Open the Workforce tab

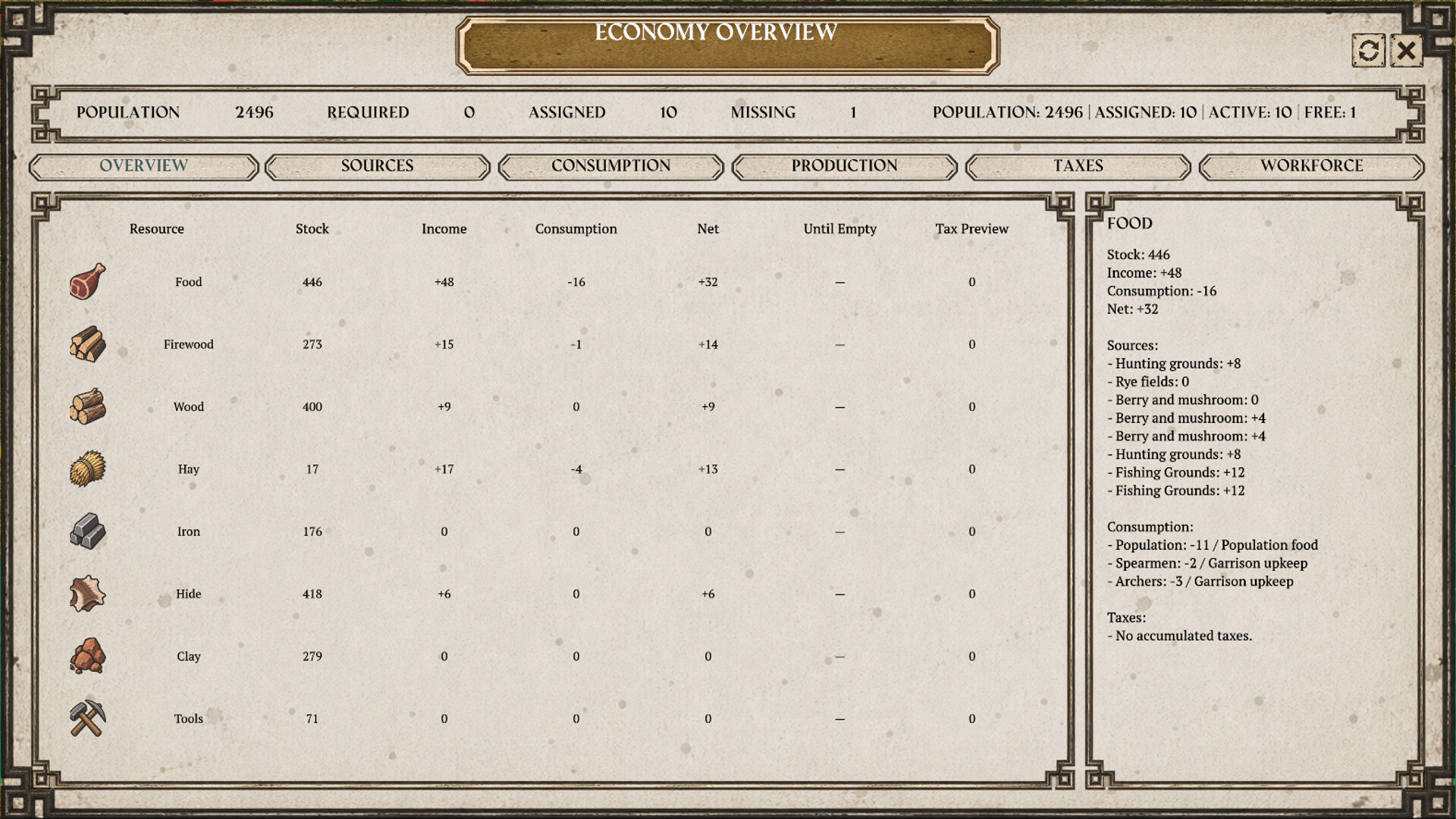click(1312, 166)
